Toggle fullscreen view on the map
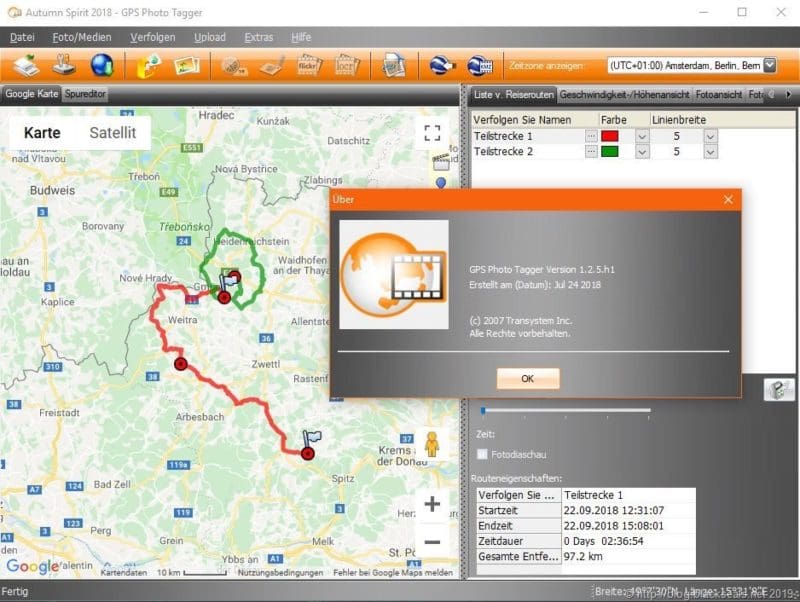The image size is (800, 602). (432, 133)
